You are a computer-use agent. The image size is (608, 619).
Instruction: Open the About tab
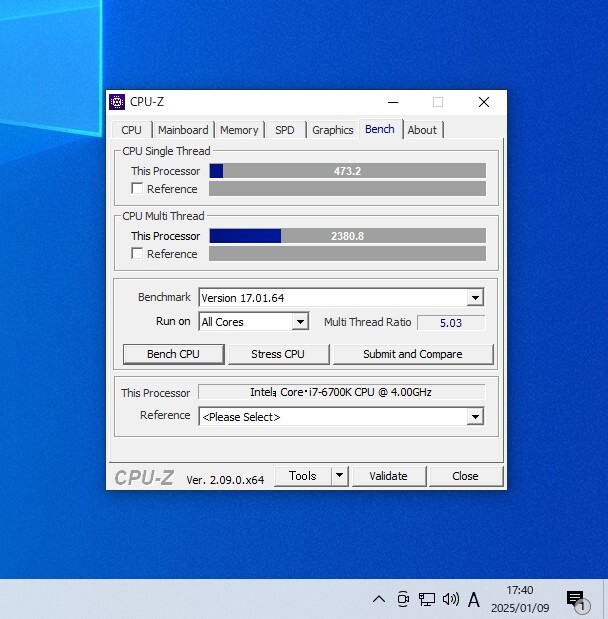(422, 130)
